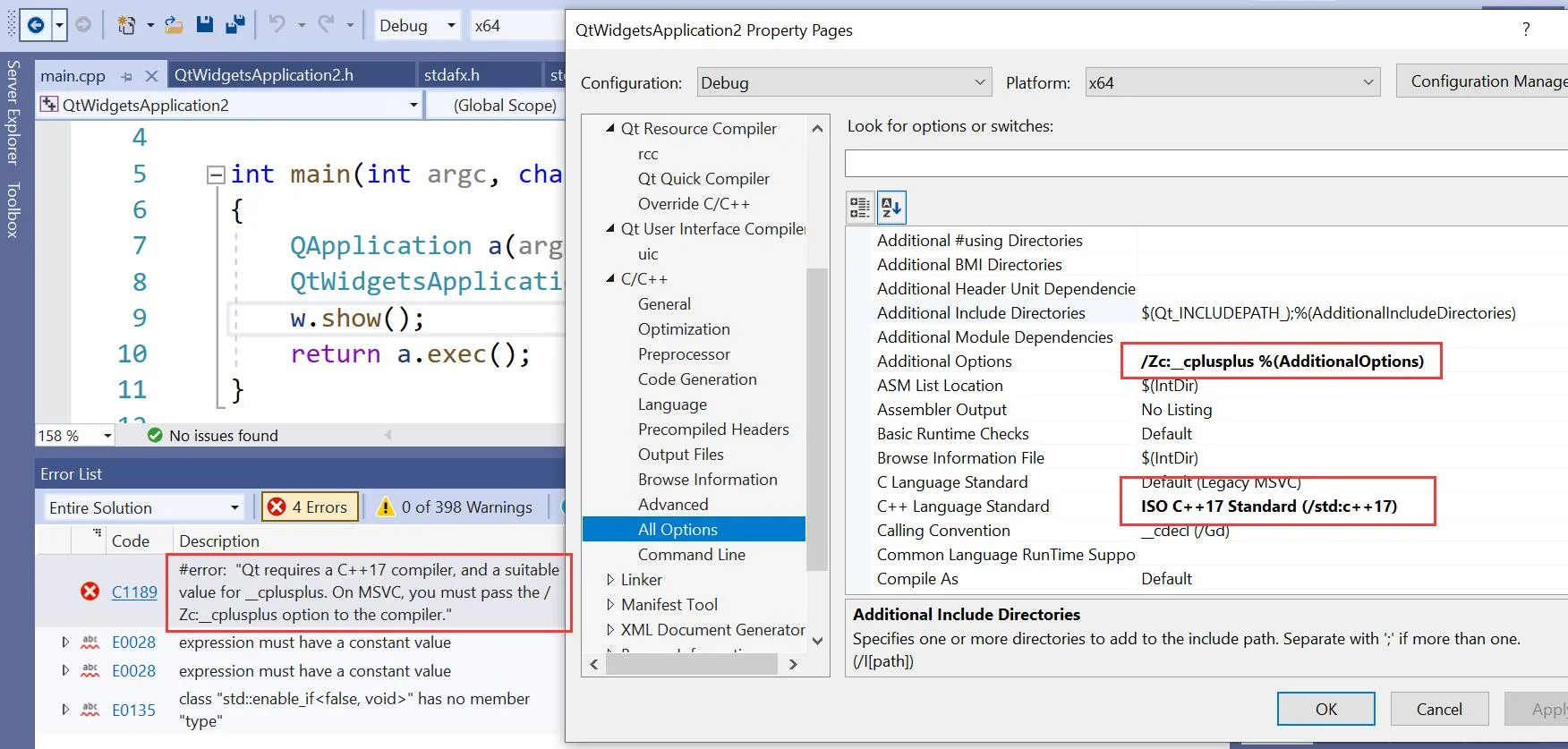This screenshot has height=749, width=1568.
Task: Click the tree scroll-right arrow
Action: [793, 664]
